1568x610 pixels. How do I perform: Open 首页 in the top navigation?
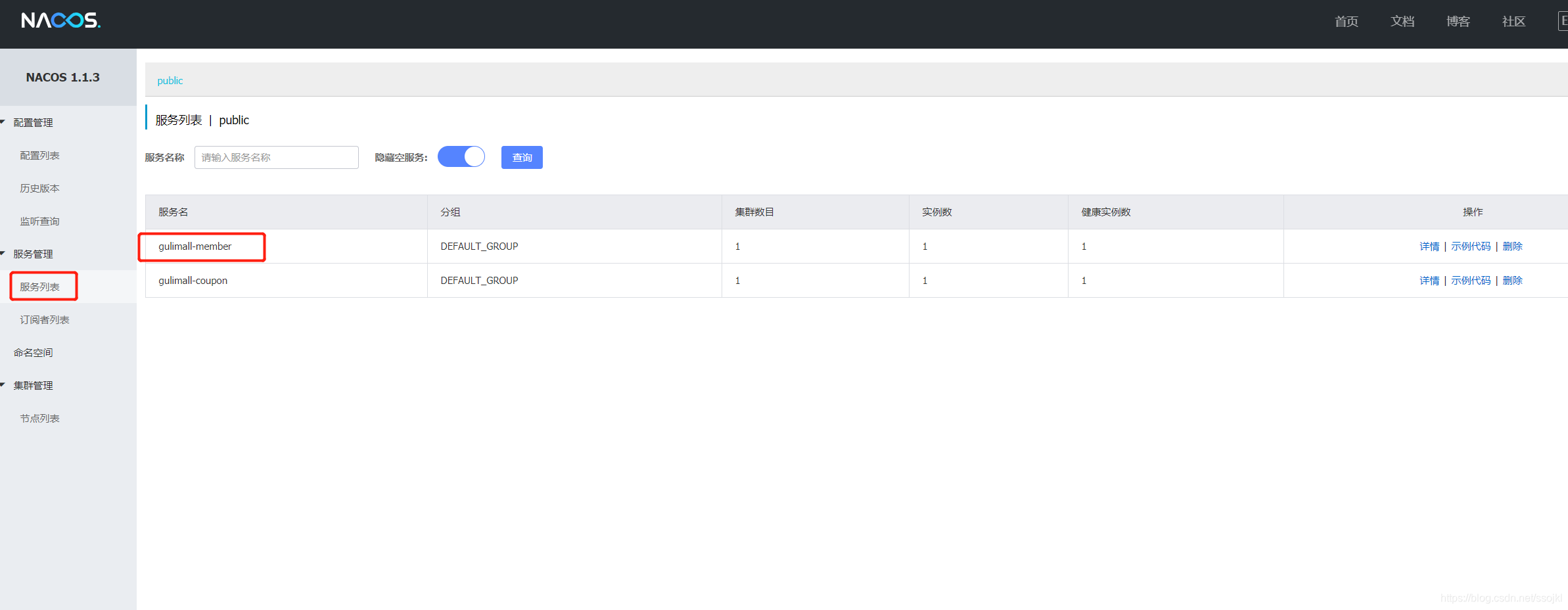coord(1347,21)
